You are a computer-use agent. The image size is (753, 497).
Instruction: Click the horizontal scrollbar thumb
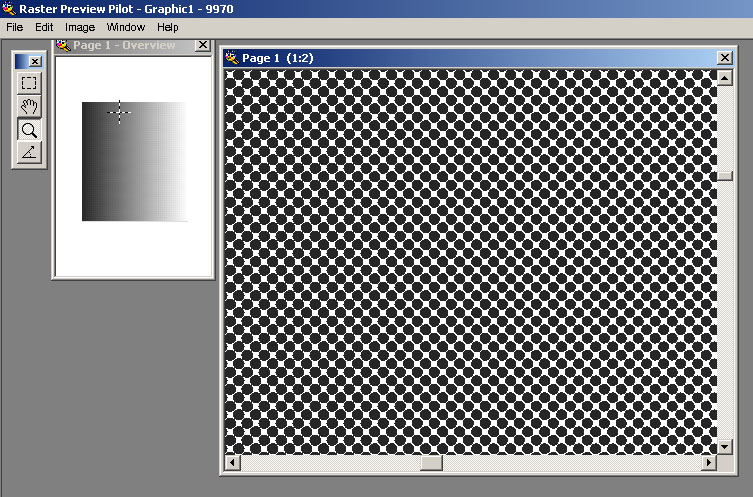click(431, 462)
